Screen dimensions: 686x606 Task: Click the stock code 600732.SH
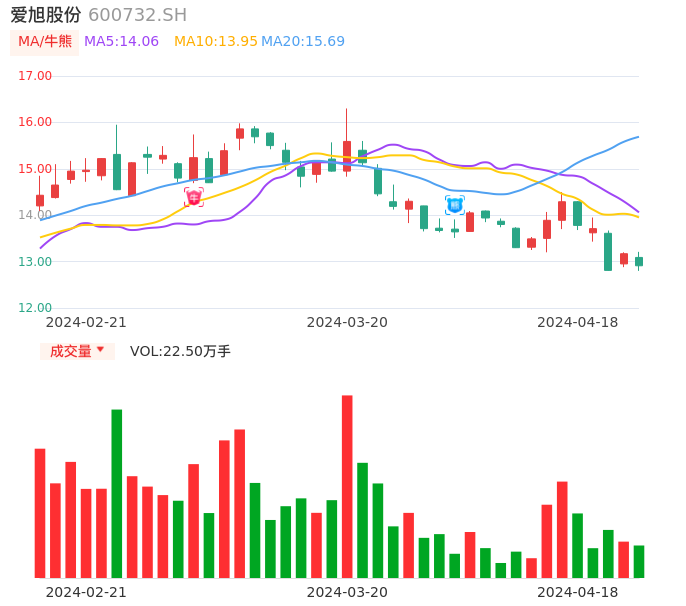click(x=137, y=15)
